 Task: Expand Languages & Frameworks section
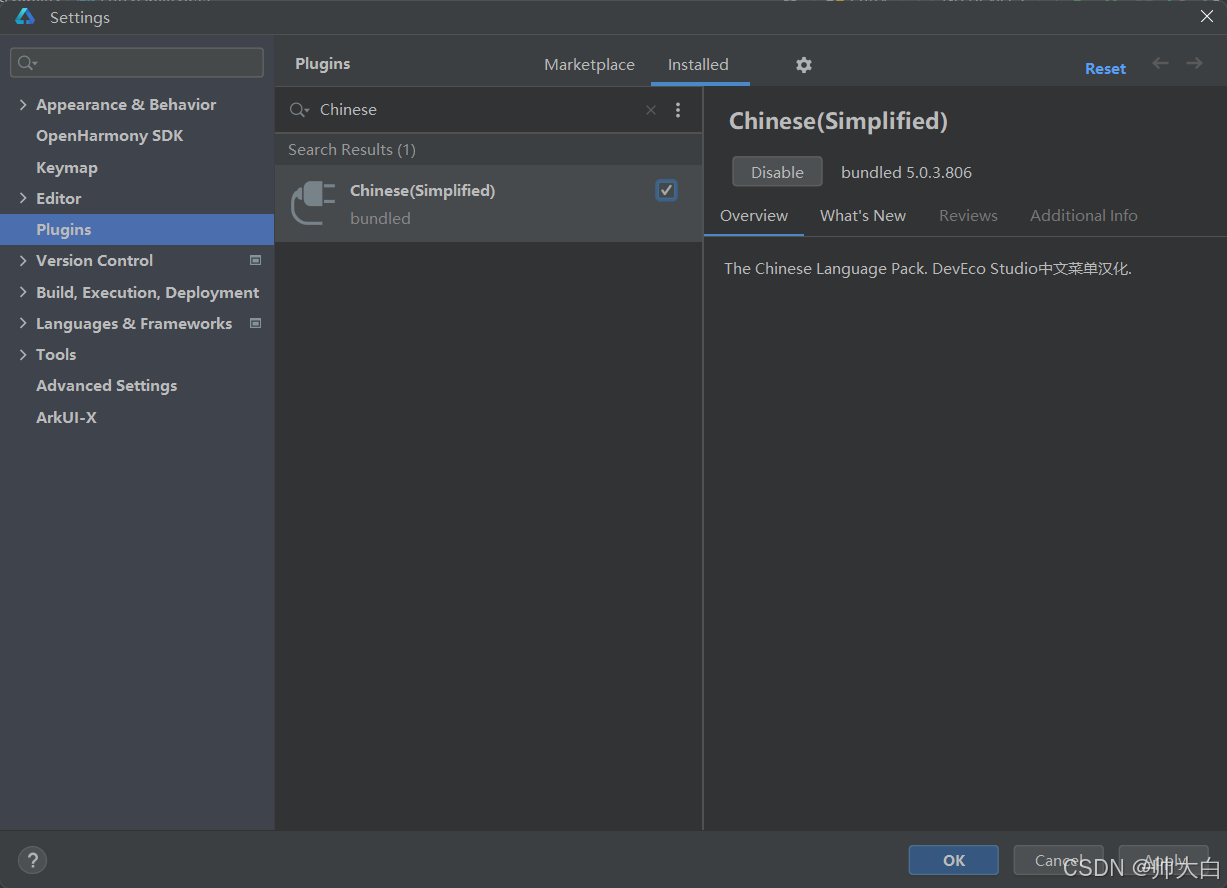pos(23,323)
